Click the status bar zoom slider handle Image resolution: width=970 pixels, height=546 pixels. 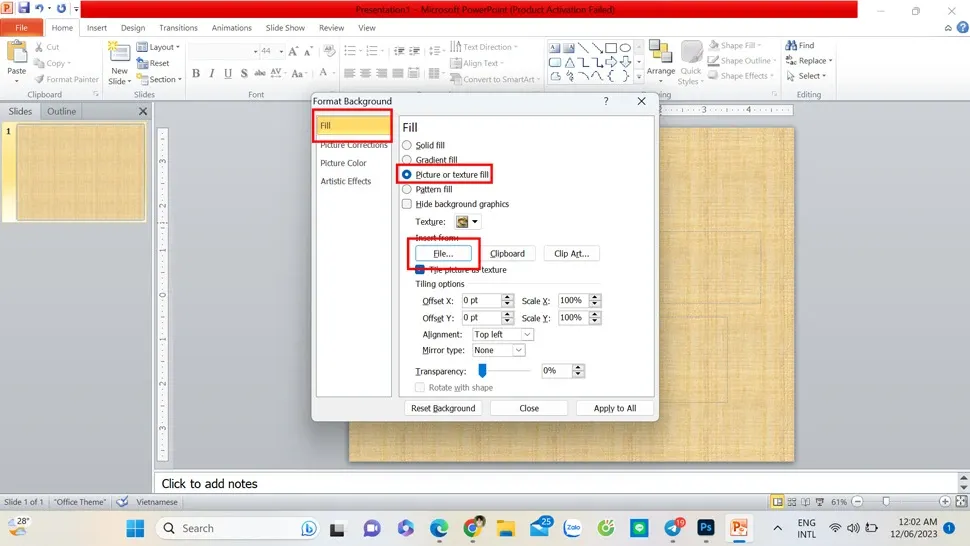click(886, 501)
